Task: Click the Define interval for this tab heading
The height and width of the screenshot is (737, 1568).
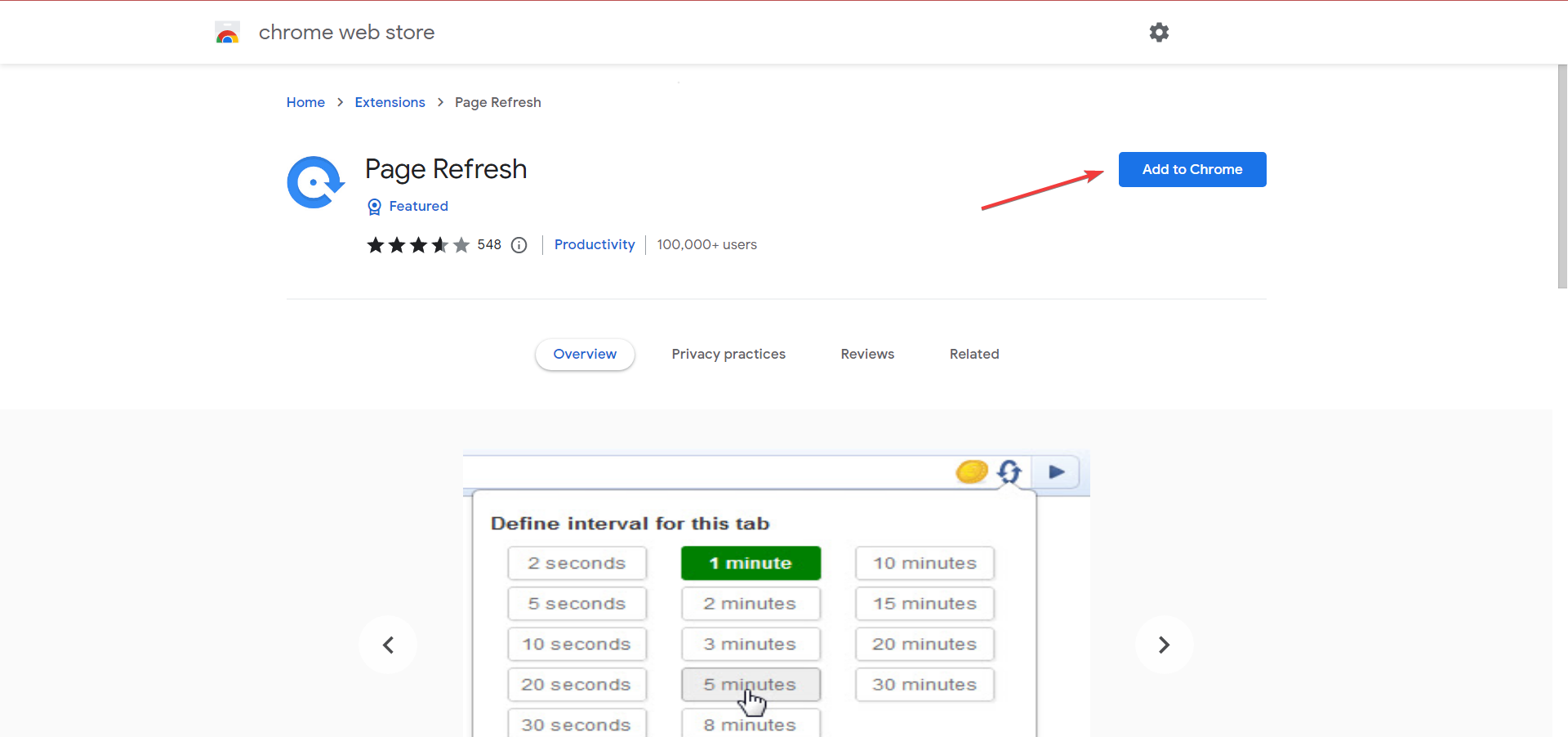Action: click(630, 524)
